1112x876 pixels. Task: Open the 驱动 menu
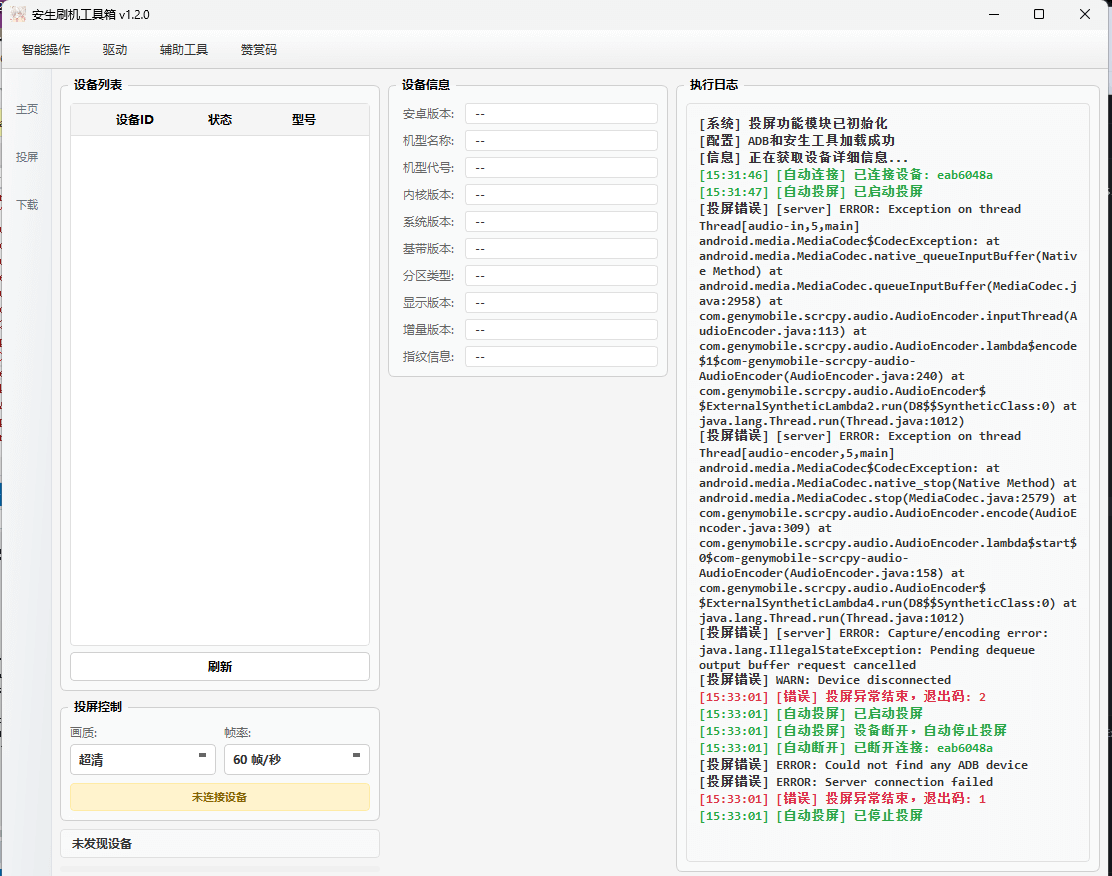coord(115,49)
